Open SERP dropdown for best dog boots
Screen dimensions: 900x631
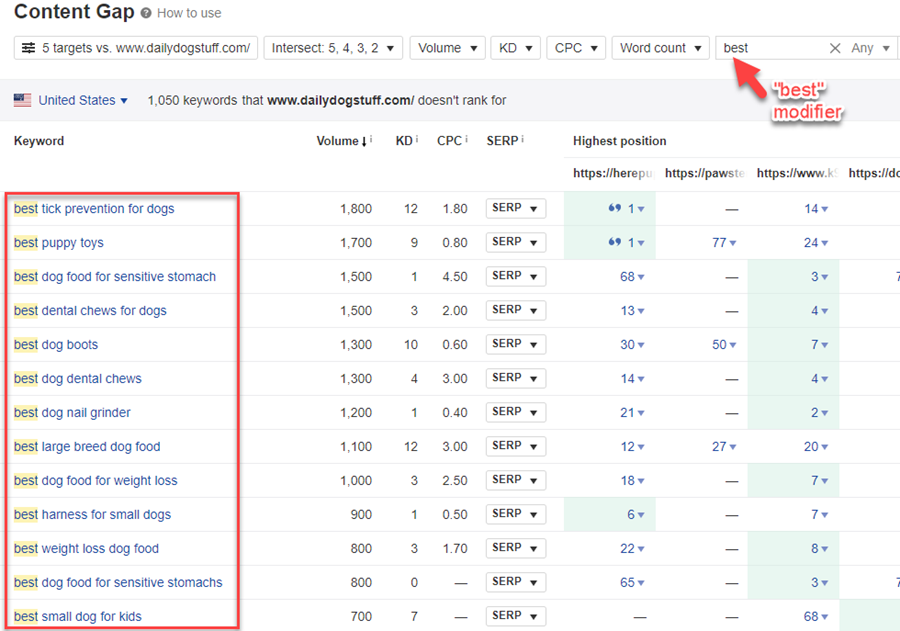click(515, 344)
